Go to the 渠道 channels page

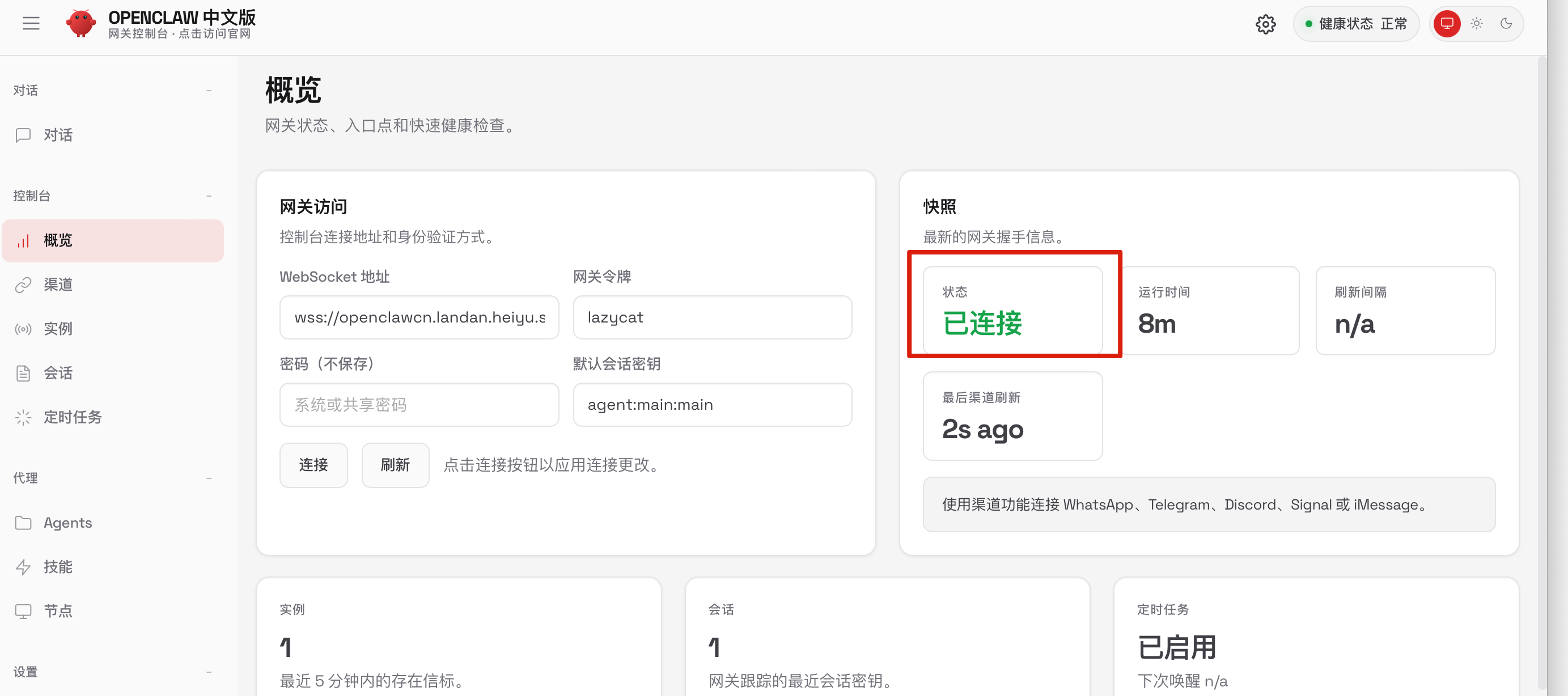(x=113, y=285)
